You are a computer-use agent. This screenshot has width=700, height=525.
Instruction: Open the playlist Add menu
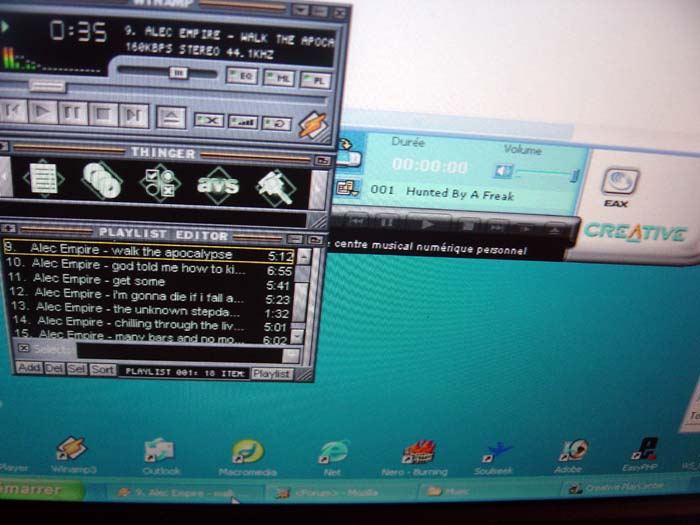coord(29,368)
